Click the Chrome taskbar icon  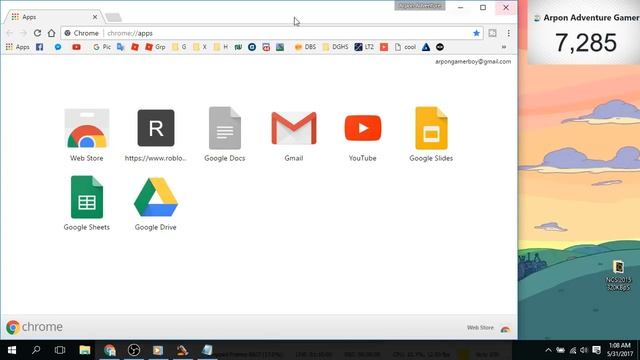109,350
